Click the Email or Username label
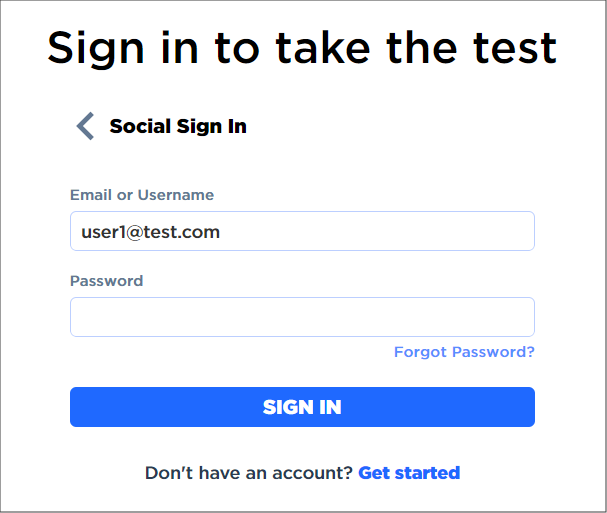The width and height of the screenshot is (607, 513). tap(142, 195)
